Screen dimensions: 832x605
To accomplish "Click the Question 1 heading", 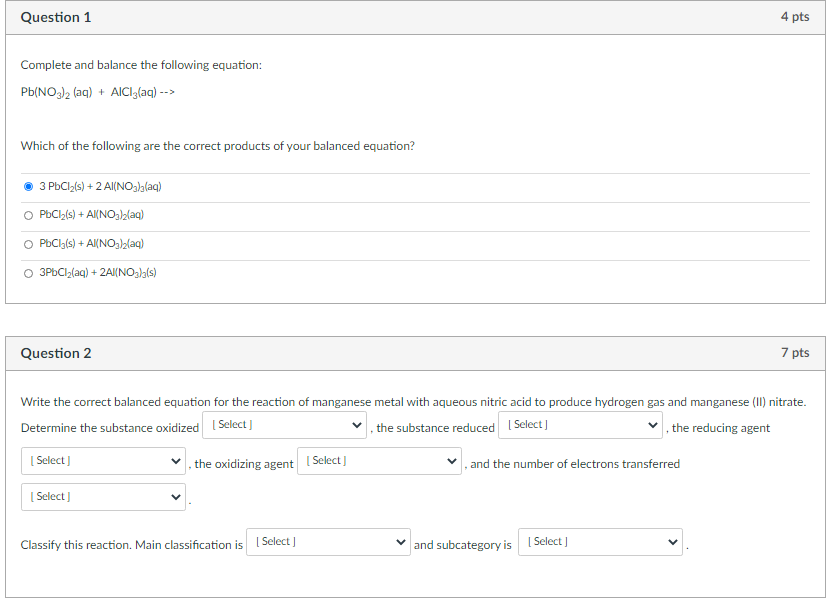I will coord(56,18).
